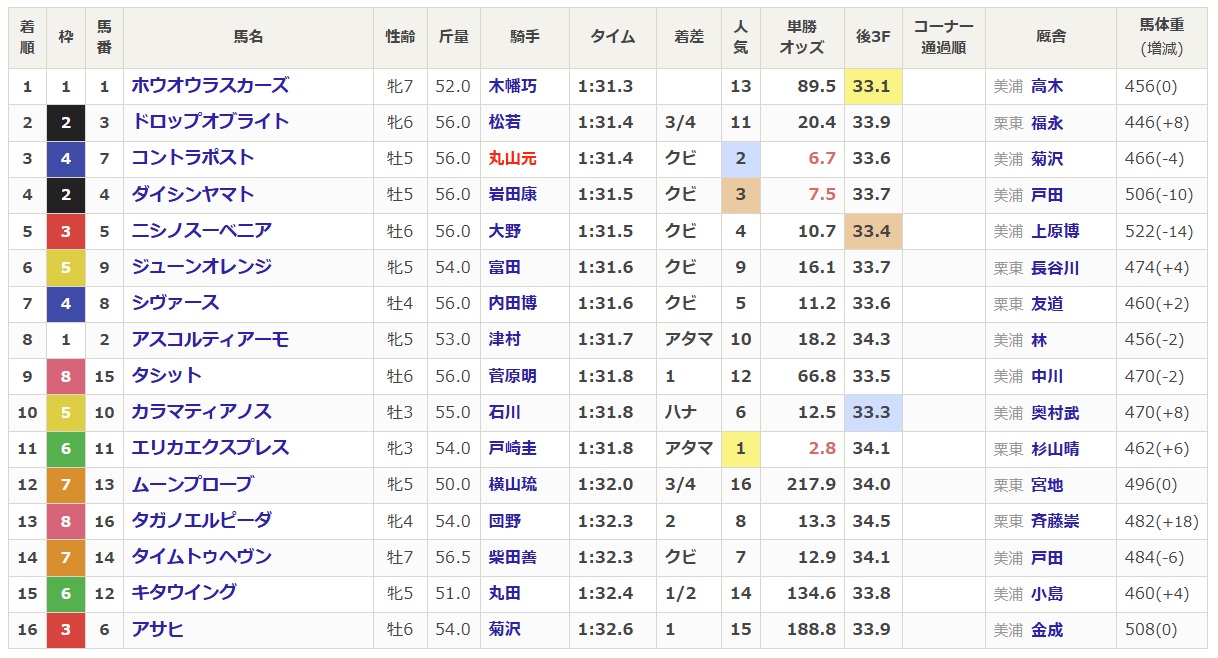Click trainer 杉山晴 link

1055,448
